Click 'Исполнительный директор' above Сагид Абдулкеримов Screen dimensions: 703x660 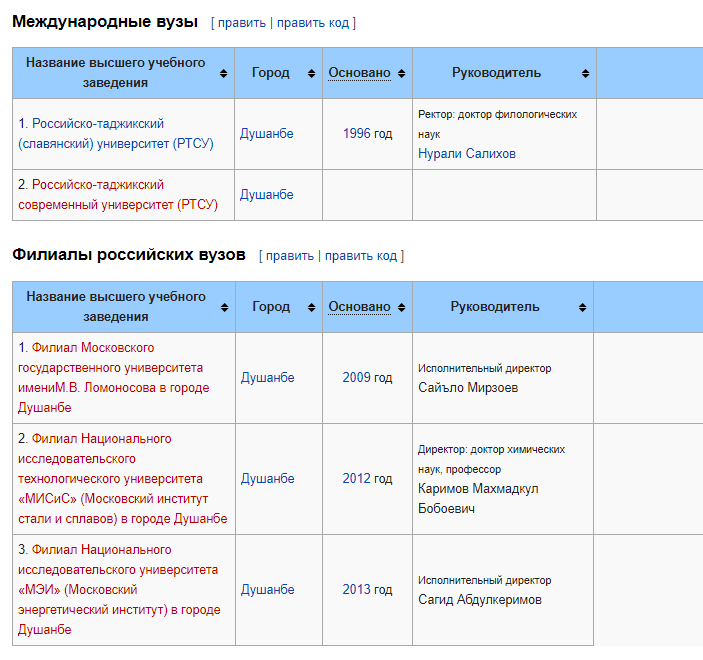485,580
